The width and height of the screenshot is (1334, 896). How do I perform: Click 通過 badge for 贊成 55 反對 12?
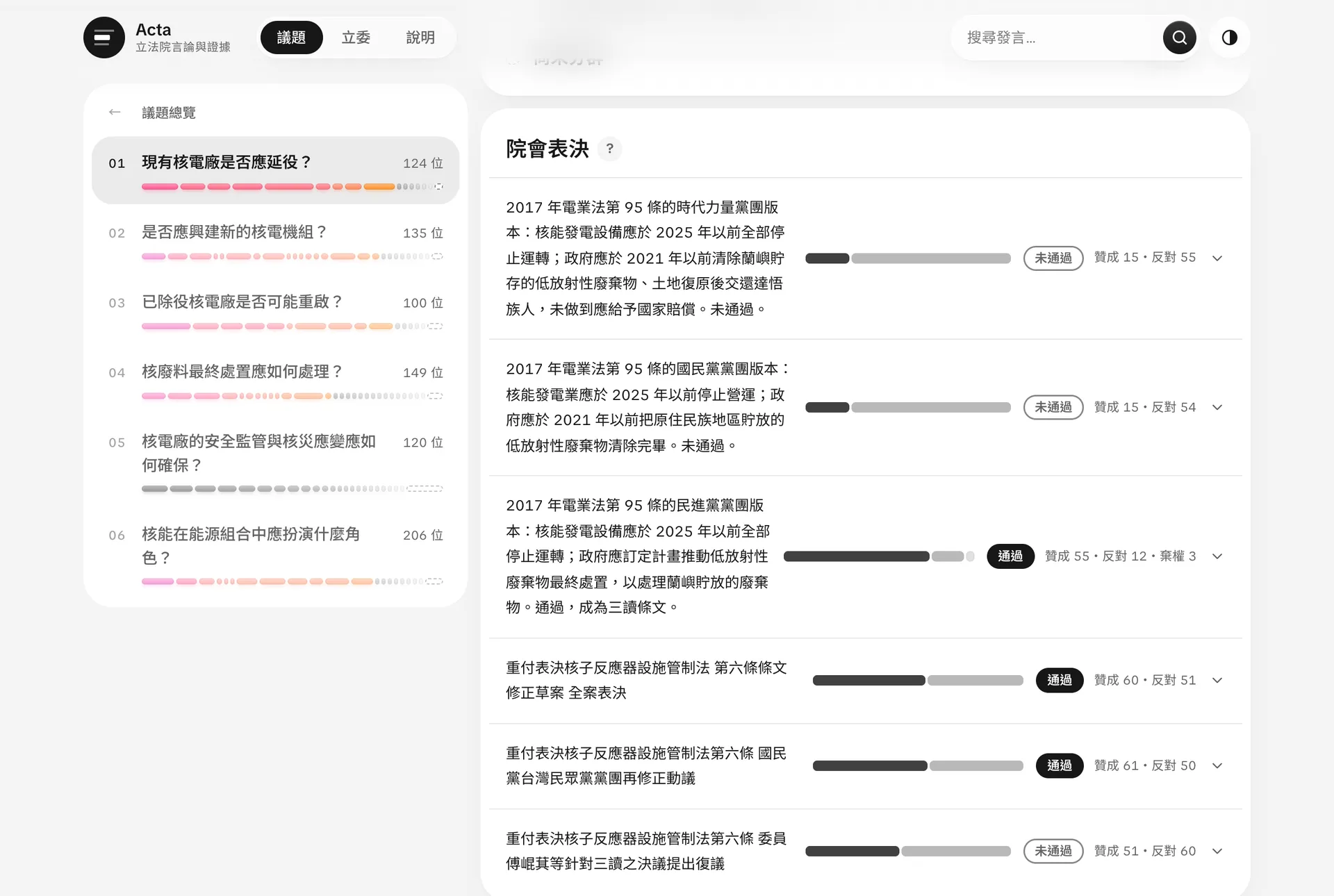point(1010,556)
